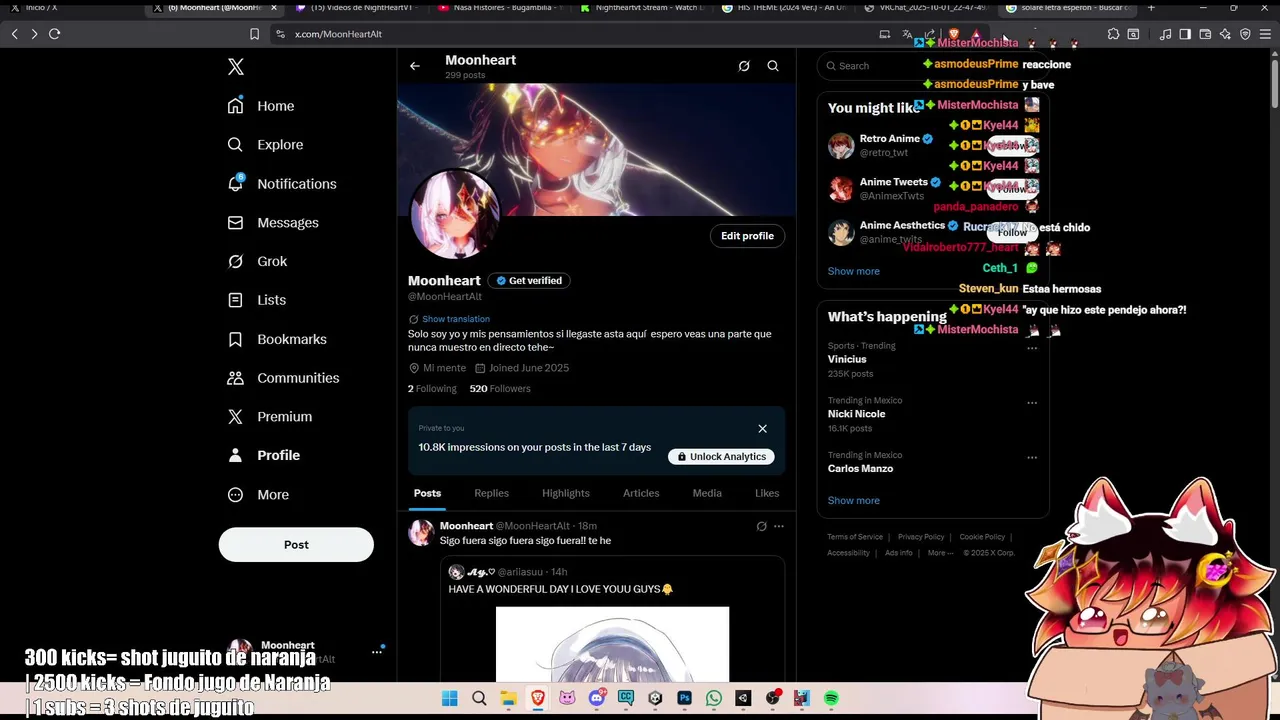This screenshot has height=720, width=1280.
Task: Click the Grok icon in profile header
Action: 744,66
